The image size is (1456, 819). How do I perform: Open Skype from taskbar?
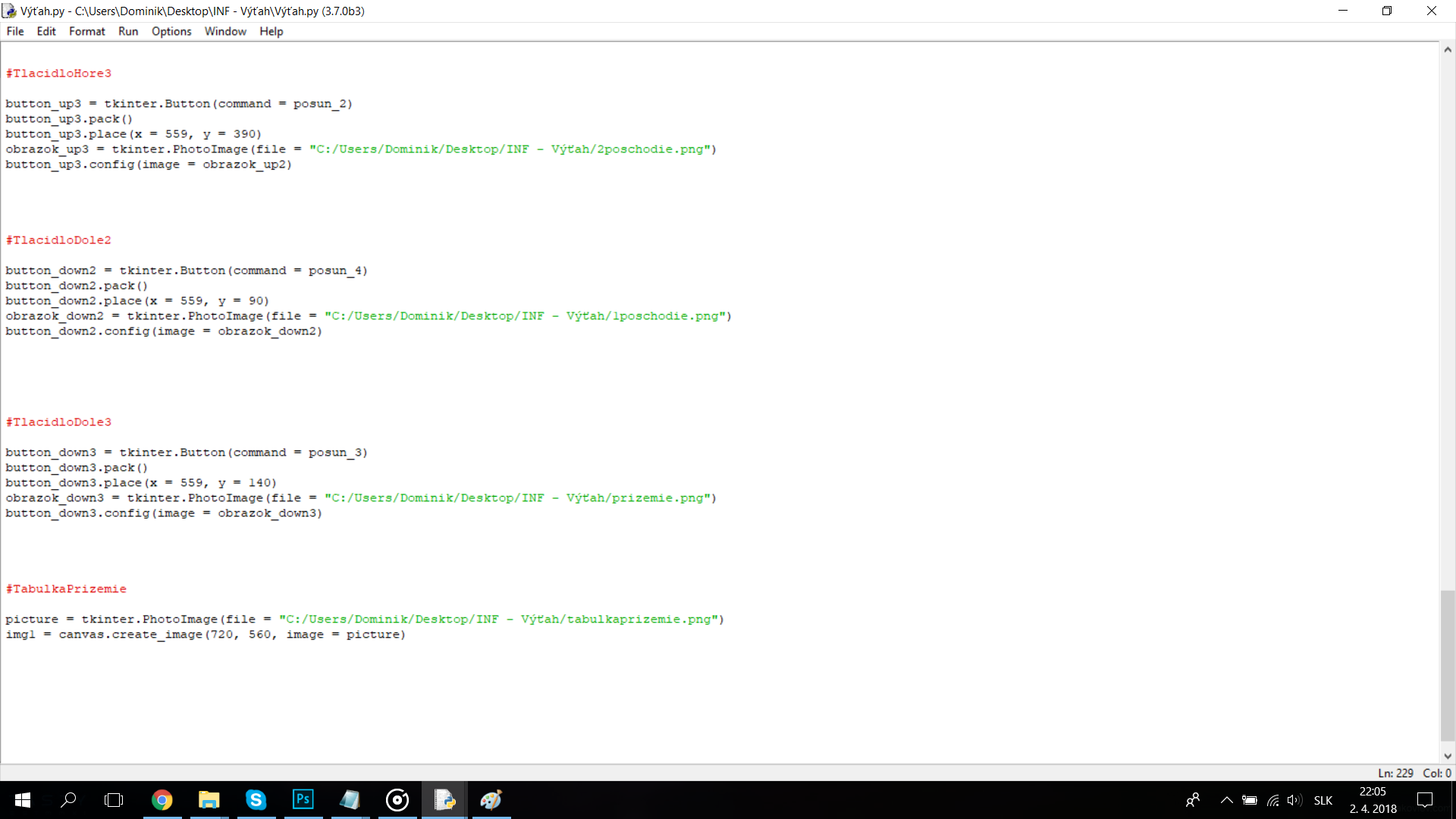(256, 800)
